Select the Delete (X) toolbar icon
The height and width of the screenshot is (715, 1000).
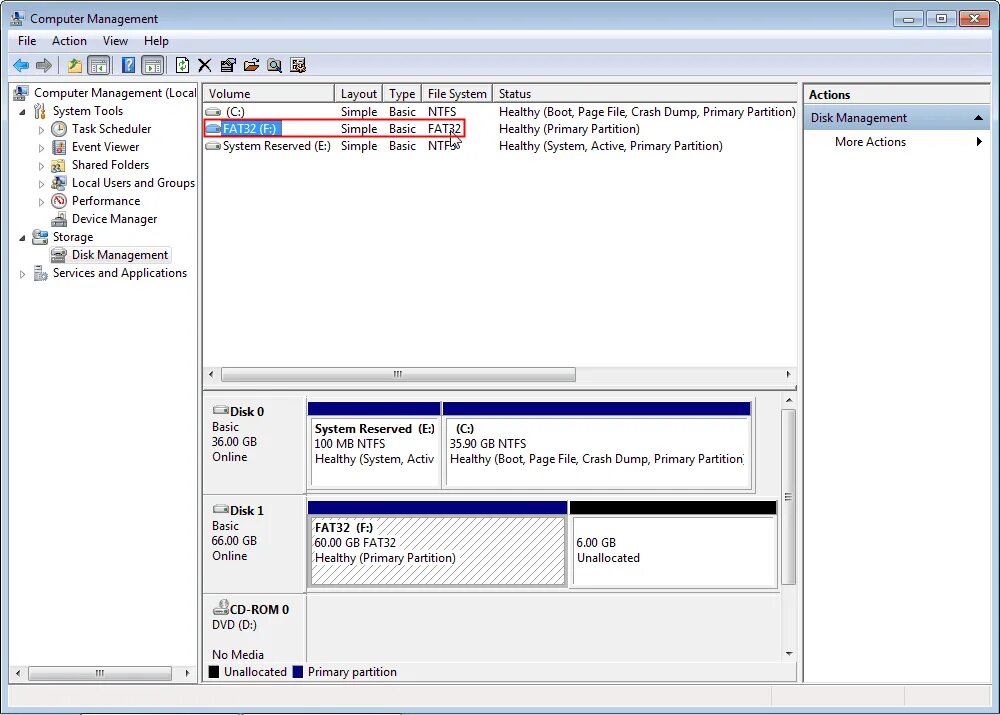[204, 65]
